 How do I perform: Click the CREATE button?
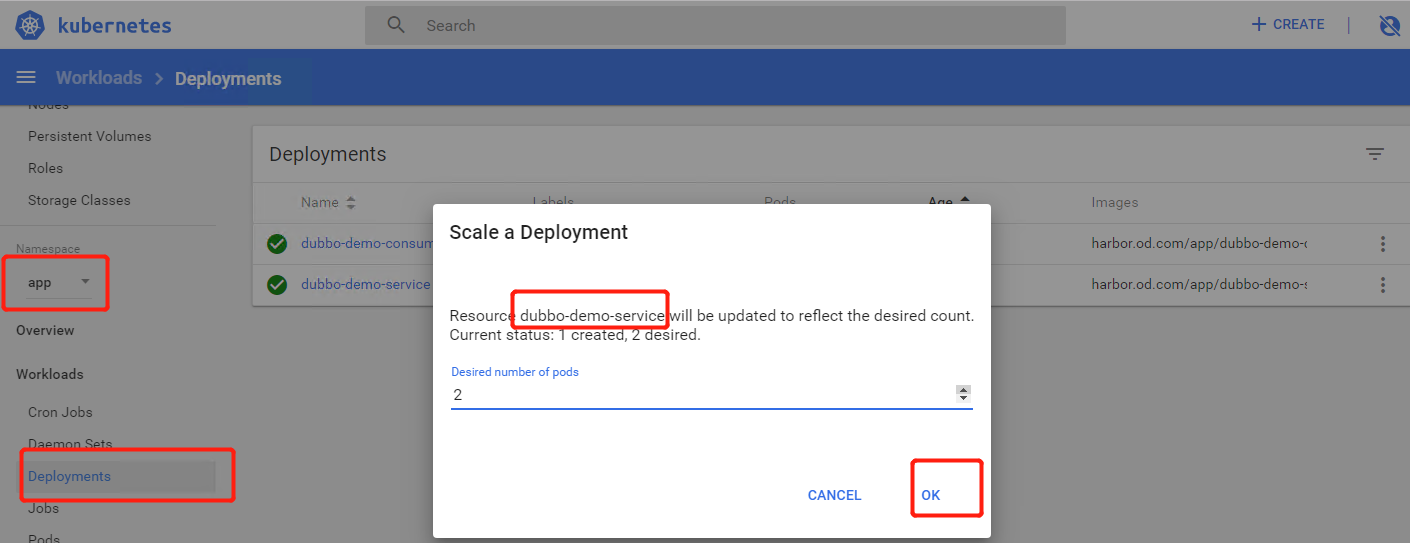1288,25
